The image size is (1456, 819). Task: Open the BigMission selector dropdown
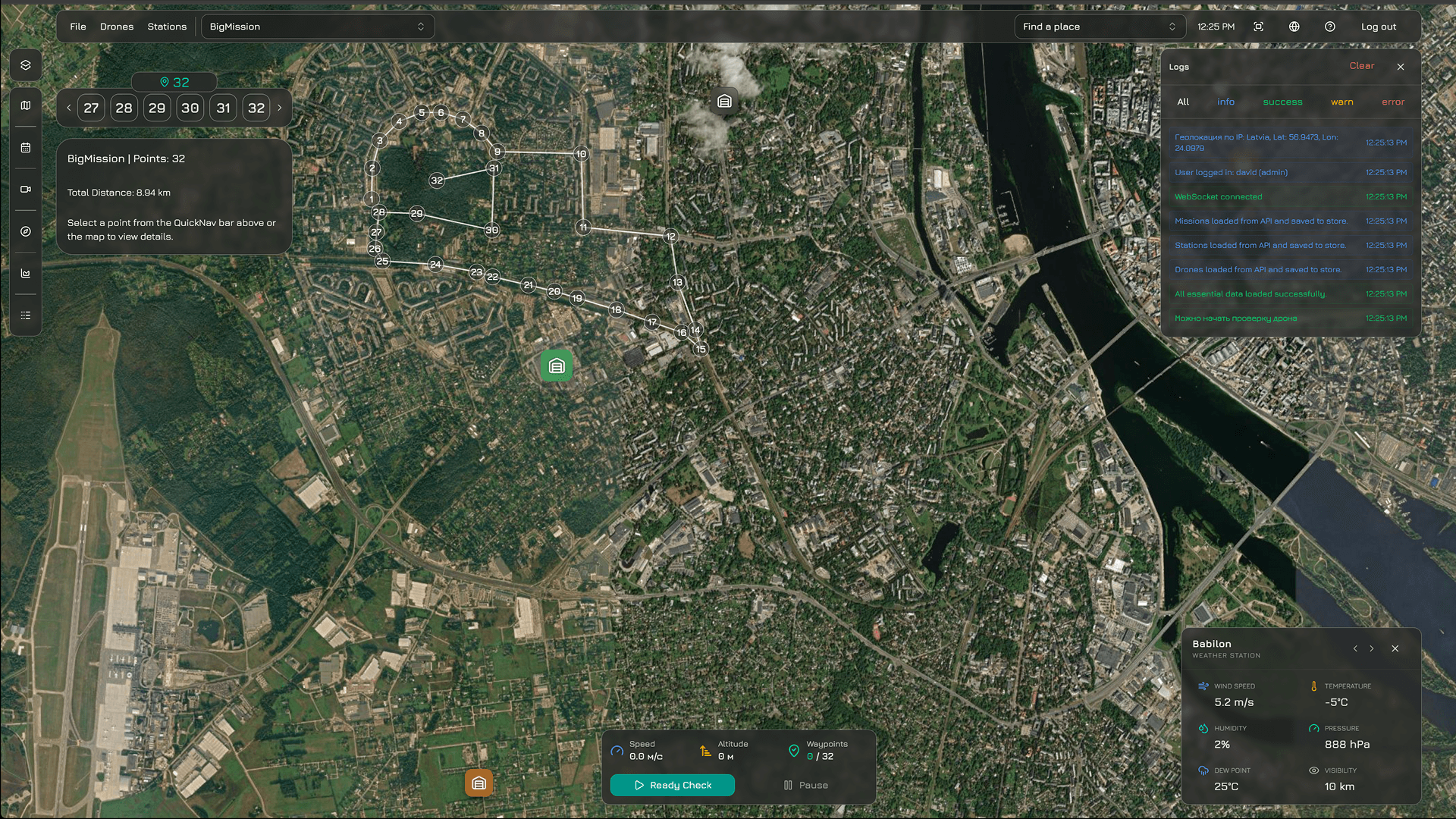click(x=317, y=27)
